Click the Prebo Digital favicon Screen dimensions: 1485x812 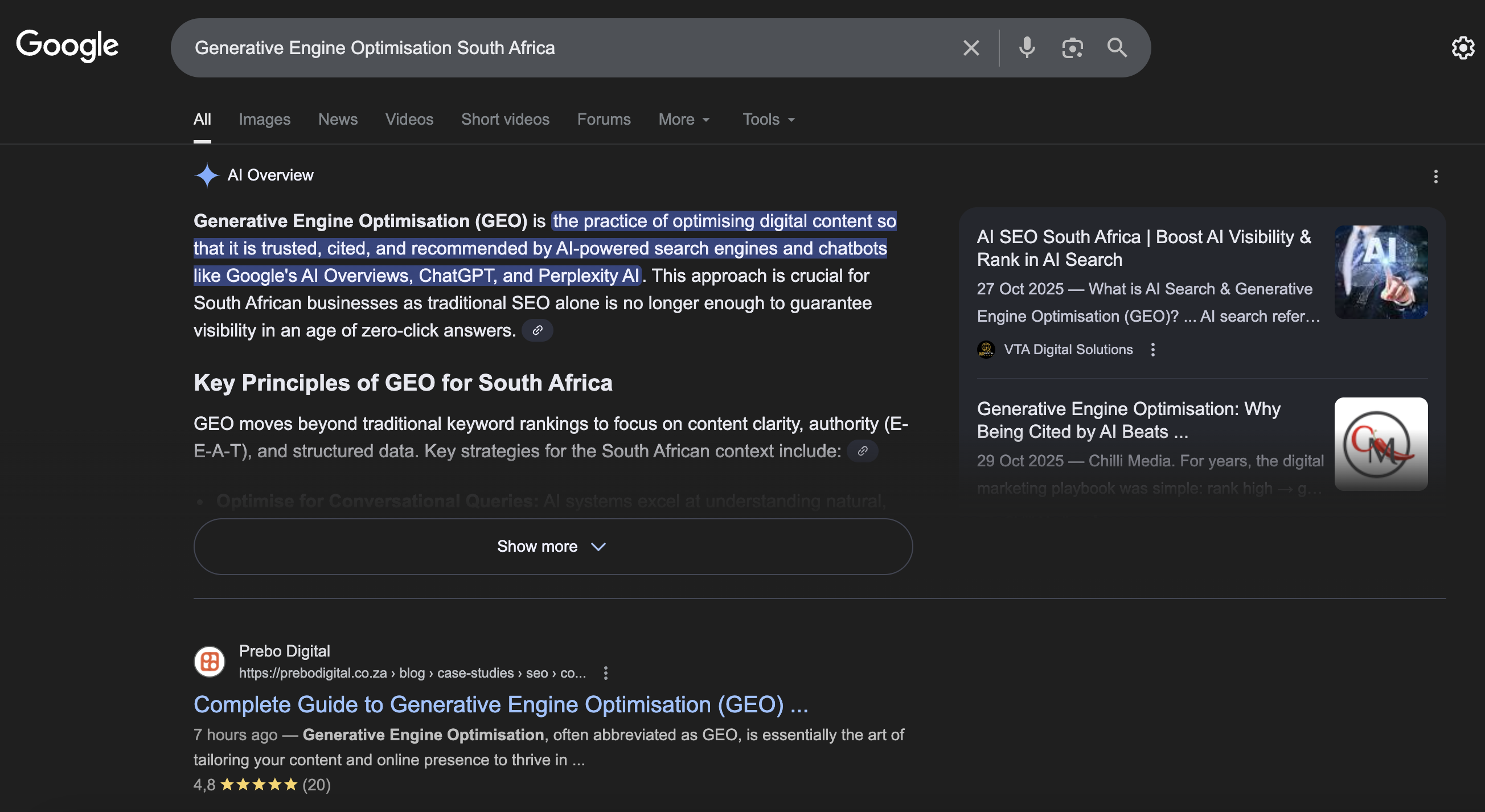pyautogui.click(x=210, y=661)
